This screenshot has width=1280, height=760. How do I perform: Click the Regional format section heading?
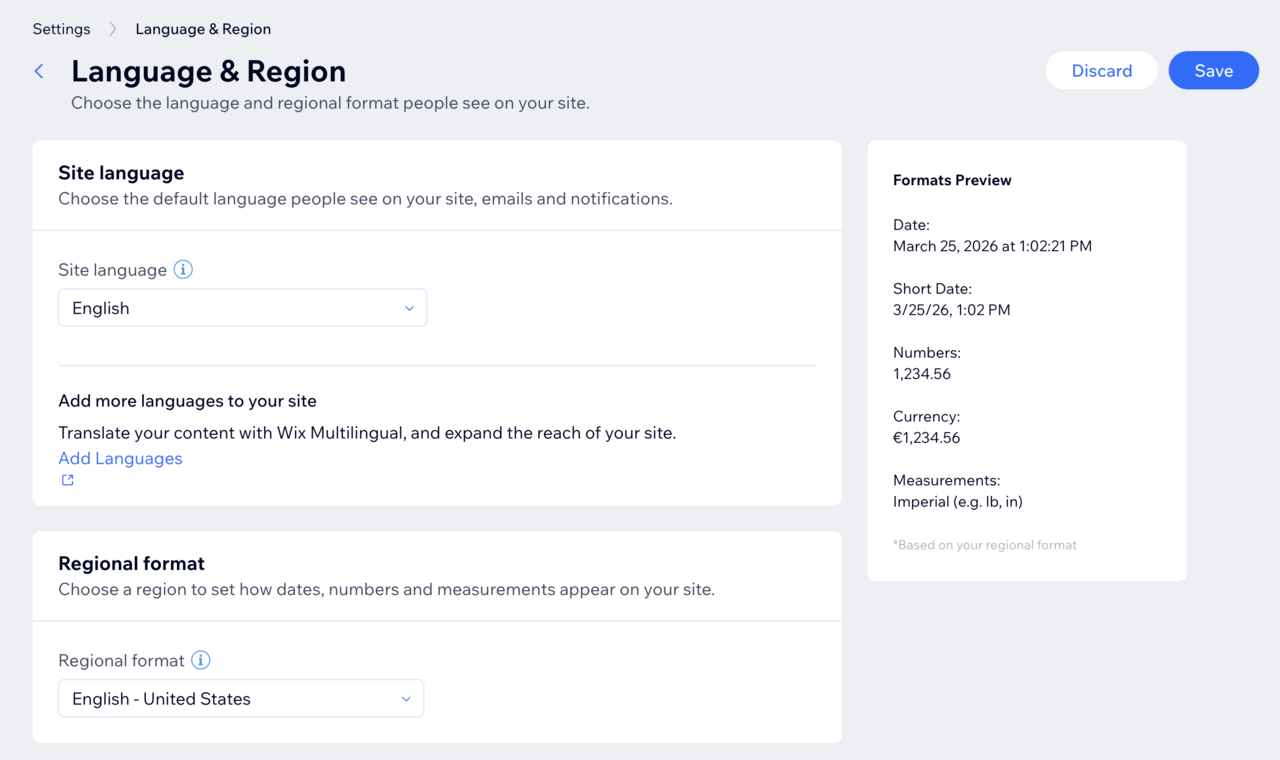click(x=131, y=563)
